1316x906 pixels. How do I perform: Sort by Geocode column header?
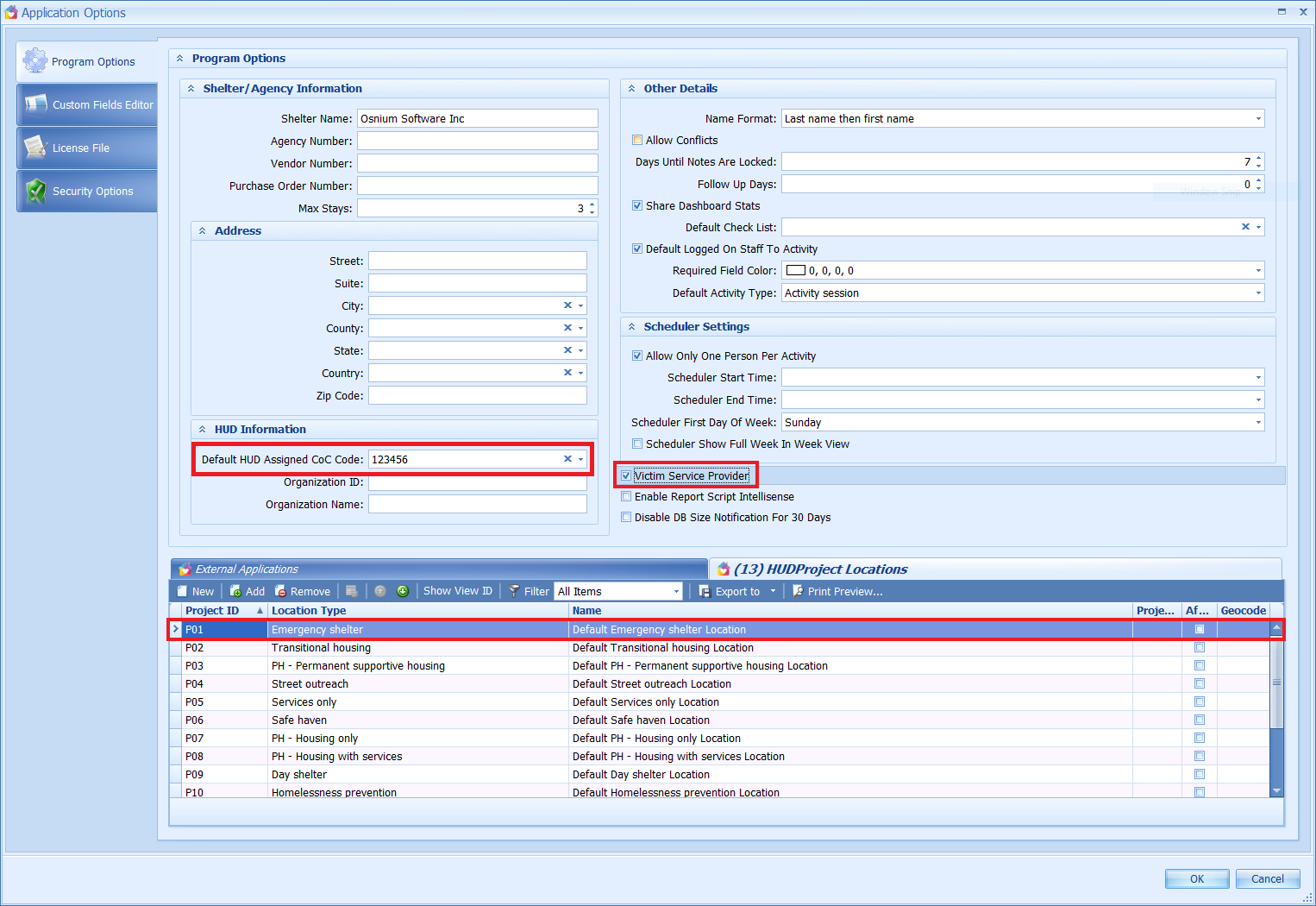coord(1243,610)
